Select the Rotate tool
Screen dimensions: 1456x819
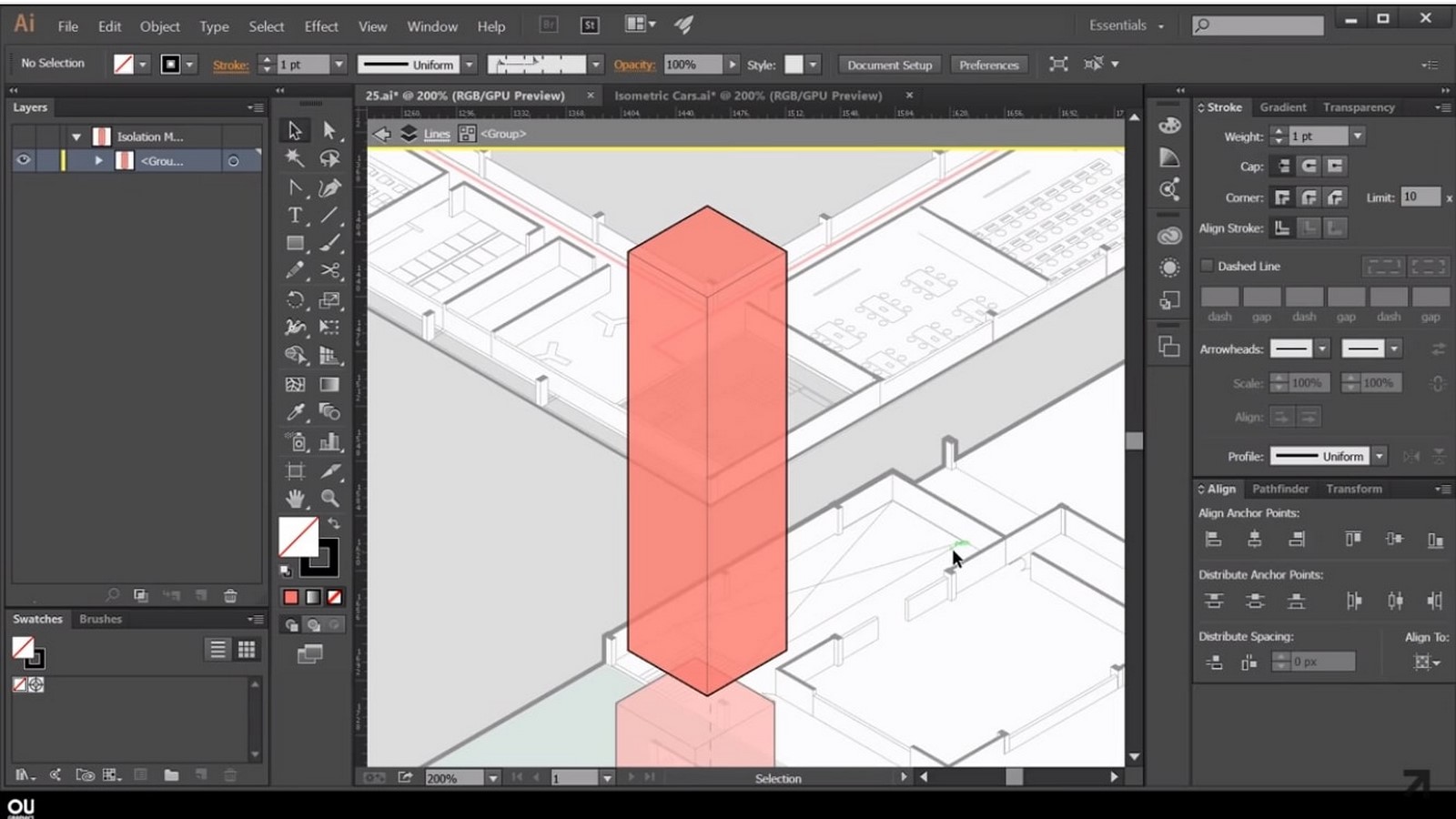(x=295, y=299)
